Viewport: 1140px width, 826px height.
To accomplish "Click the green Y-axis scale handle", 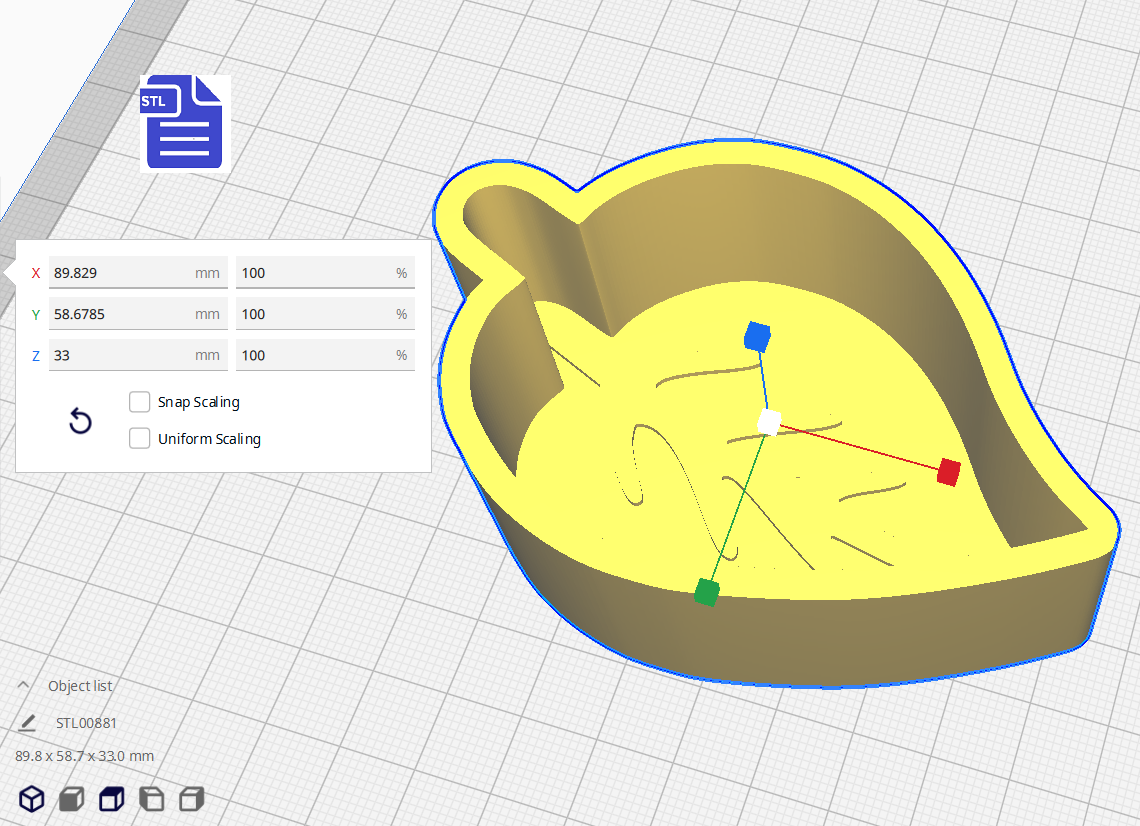I will click(x=707, y=593).
